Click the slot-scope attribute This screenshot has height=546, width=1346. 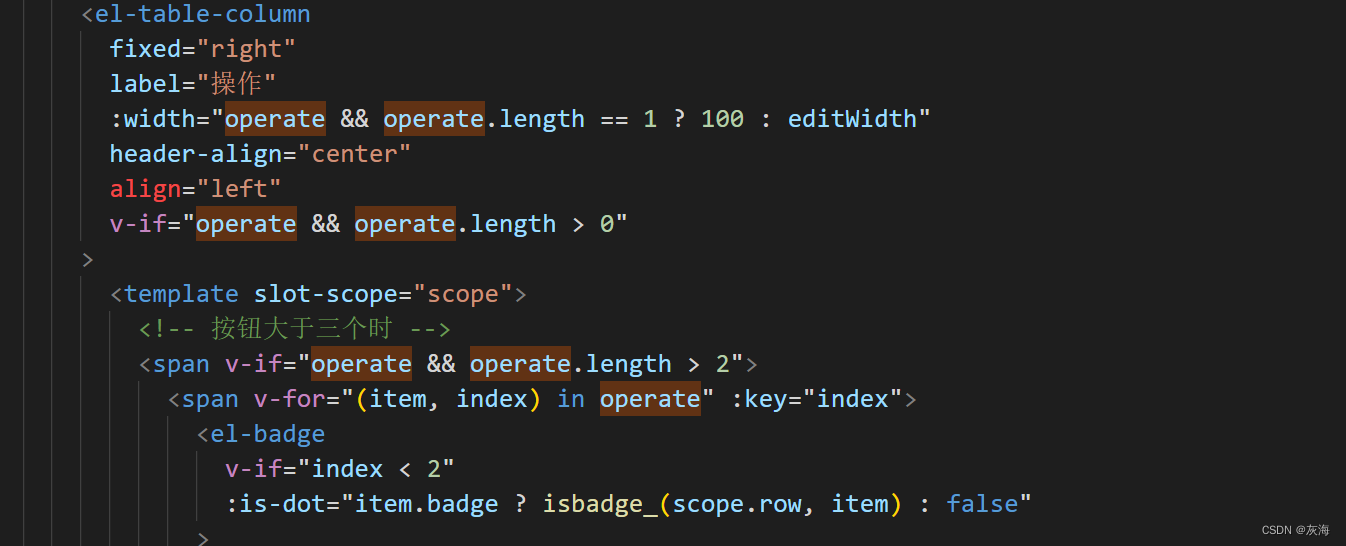click(x=326, y=294)
